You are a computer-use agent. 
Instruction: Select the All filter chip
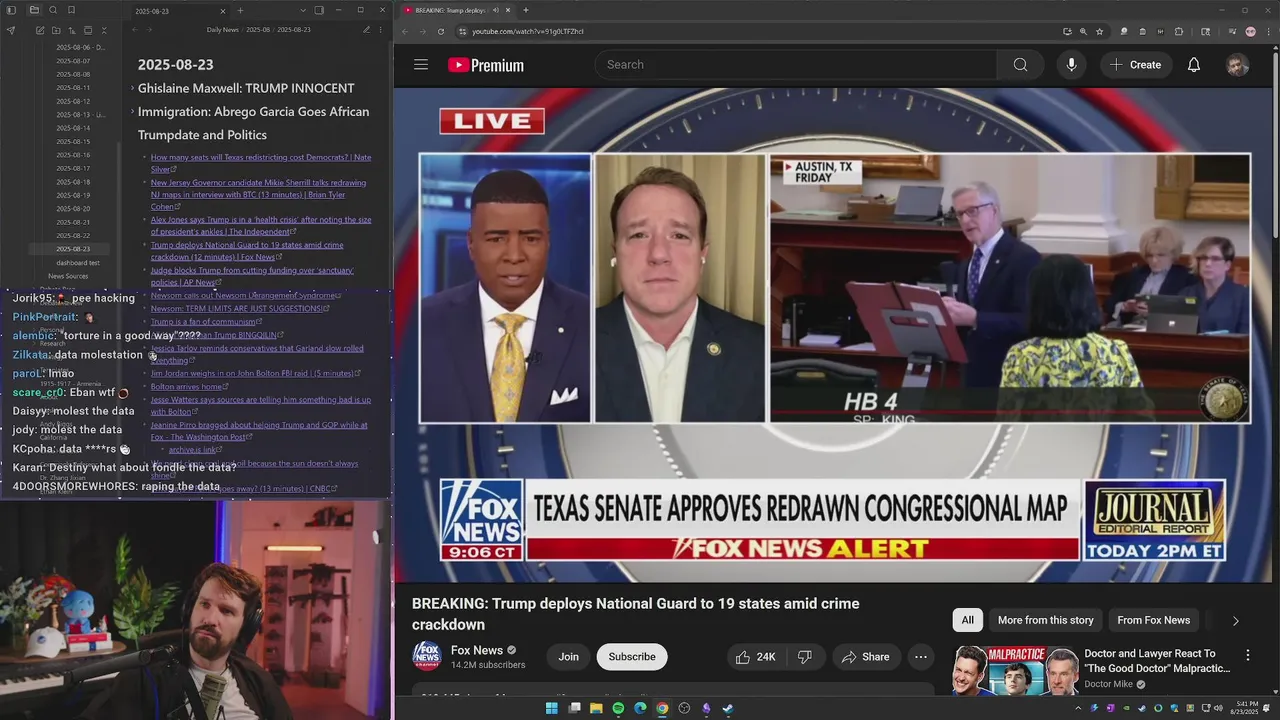pyautogui.click(x=967, y=620)
